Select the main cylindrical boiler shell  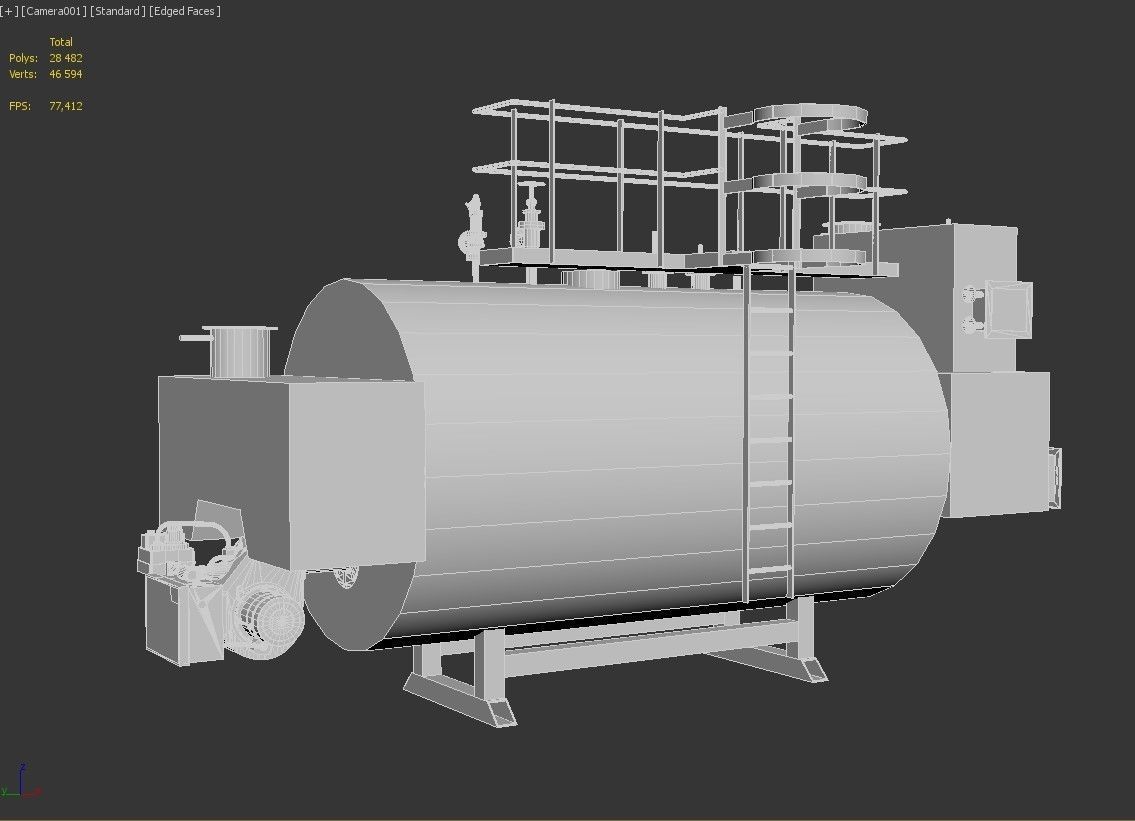(x=600, y=450)
